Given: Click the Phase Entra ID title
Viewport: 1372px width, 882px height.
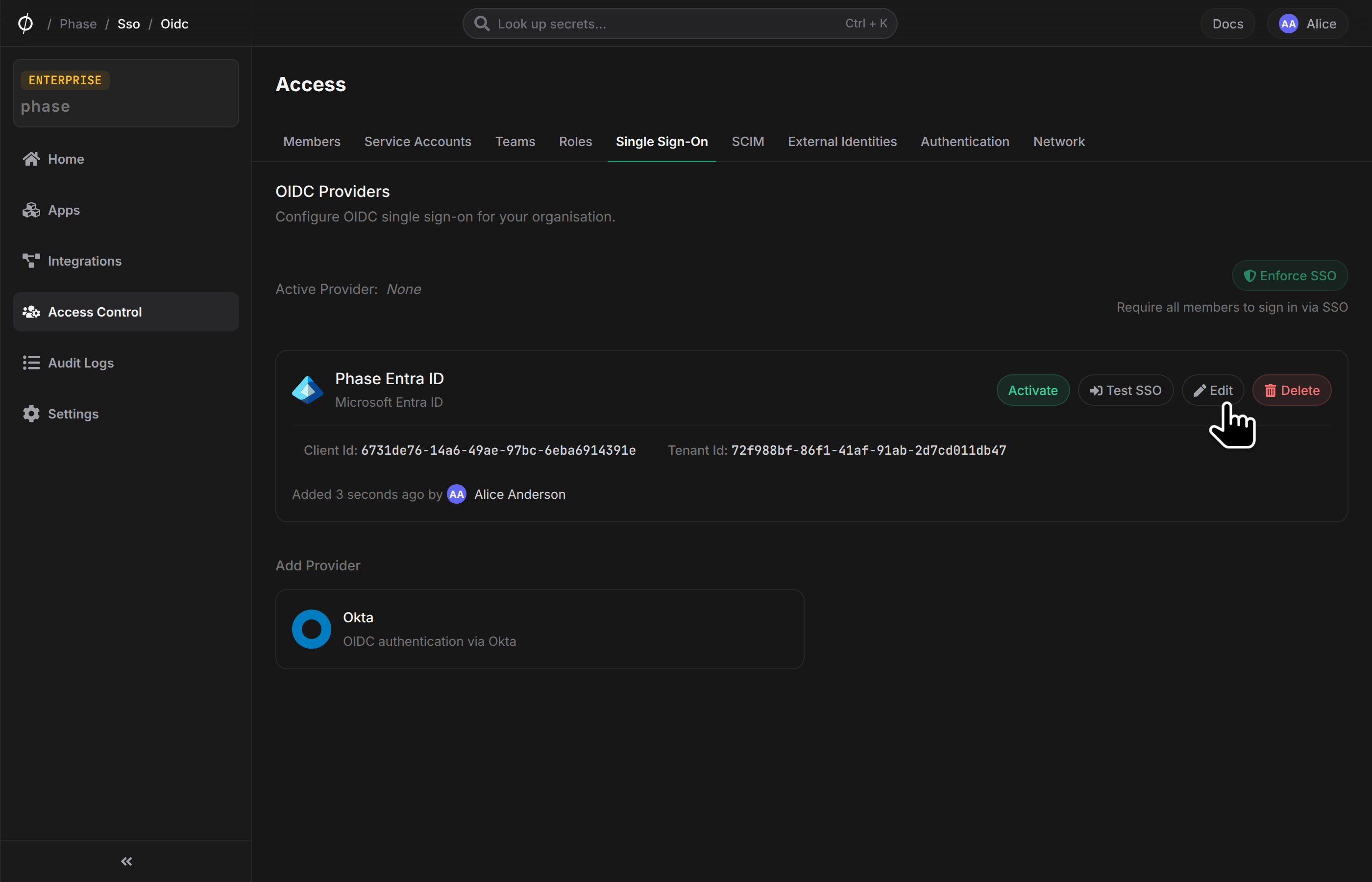Looking at the screenshot, I should click(389, 378).
